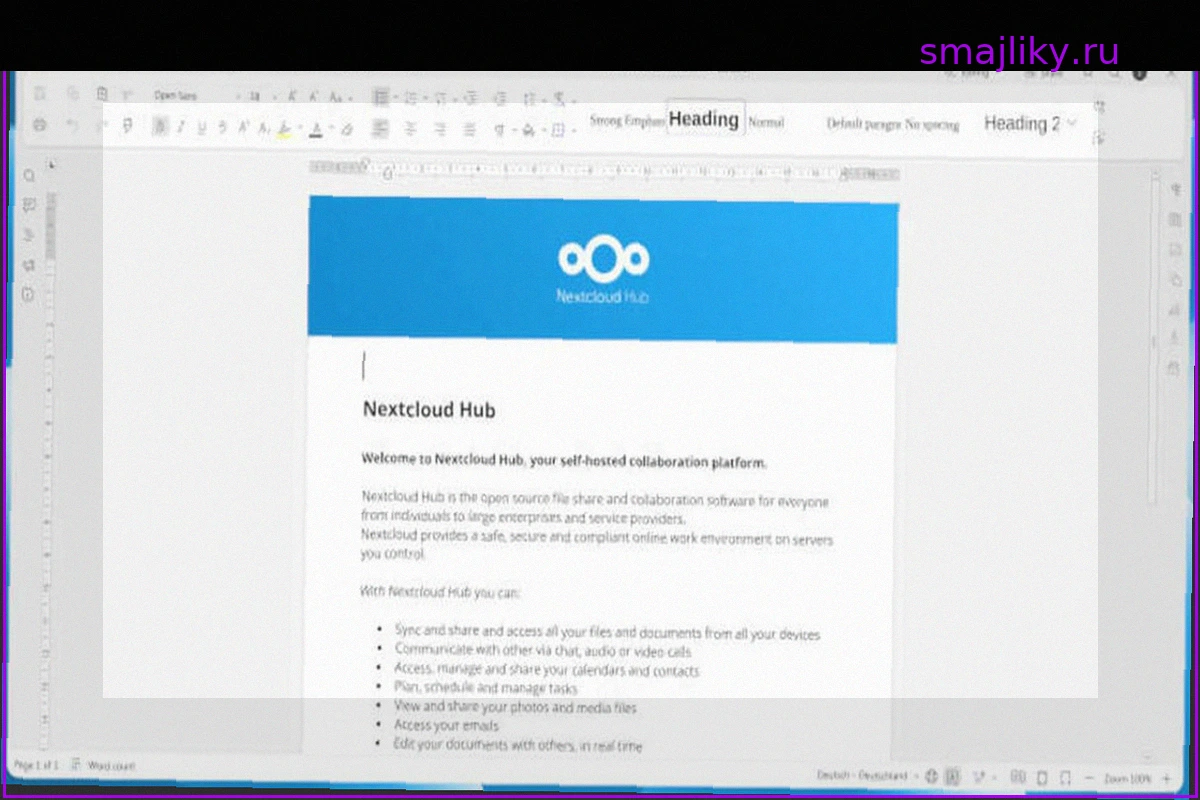Open the font color dropdown arrow
The height and width of the screenshot is (800, 1200).
click(331, 129)
